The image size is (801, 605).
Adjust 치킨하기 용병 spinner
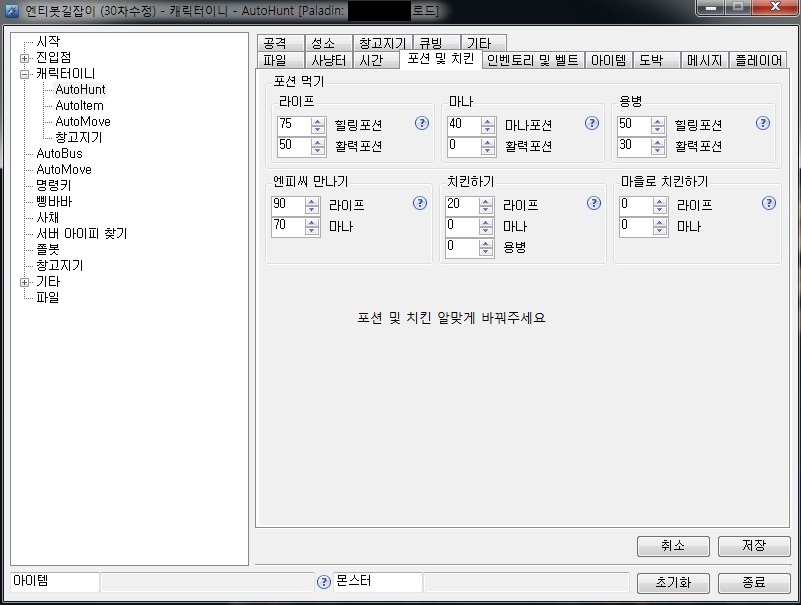pos(469,247)
